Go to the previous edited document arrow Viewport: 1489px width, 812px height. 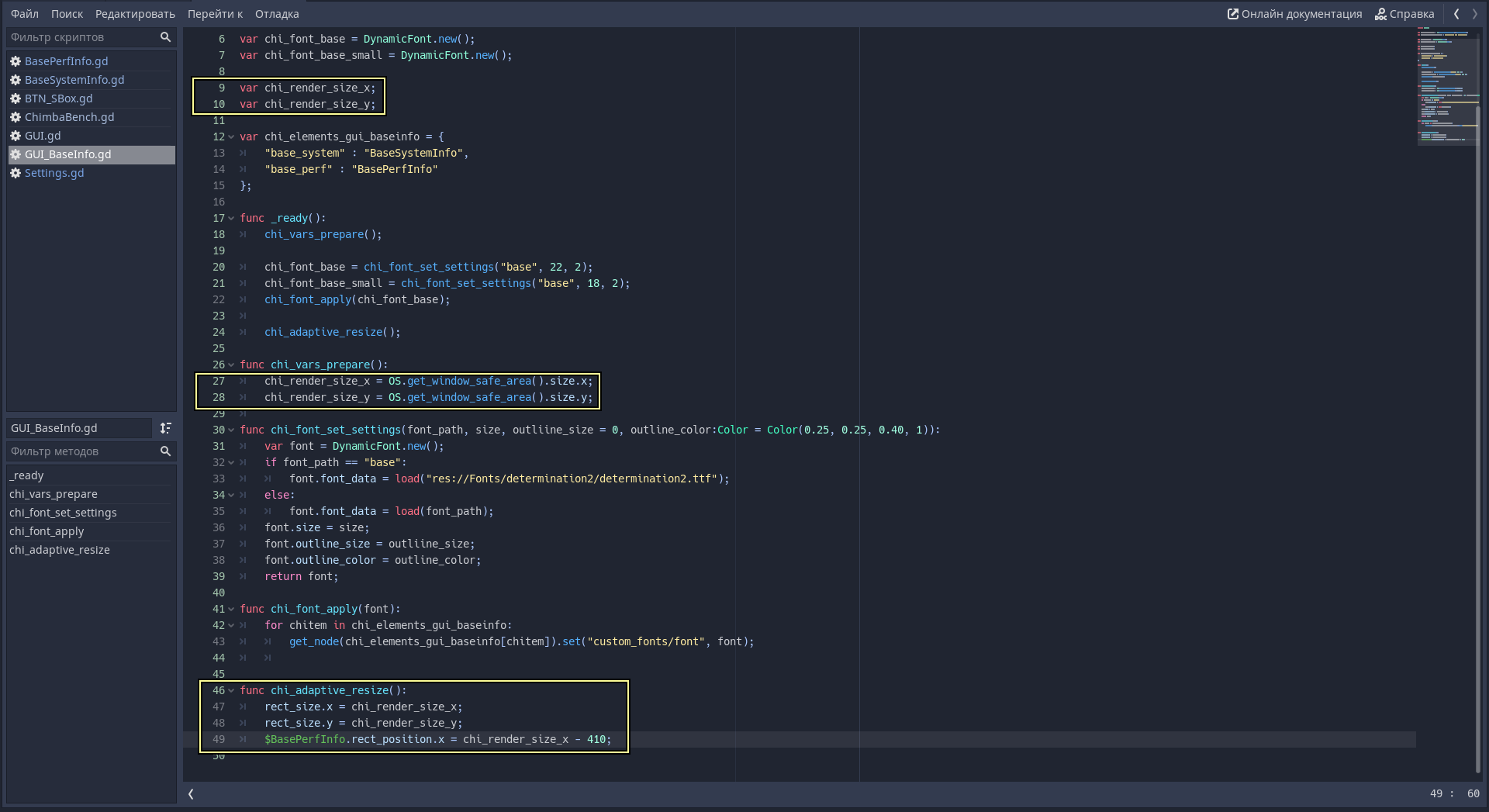(1456, 14)
